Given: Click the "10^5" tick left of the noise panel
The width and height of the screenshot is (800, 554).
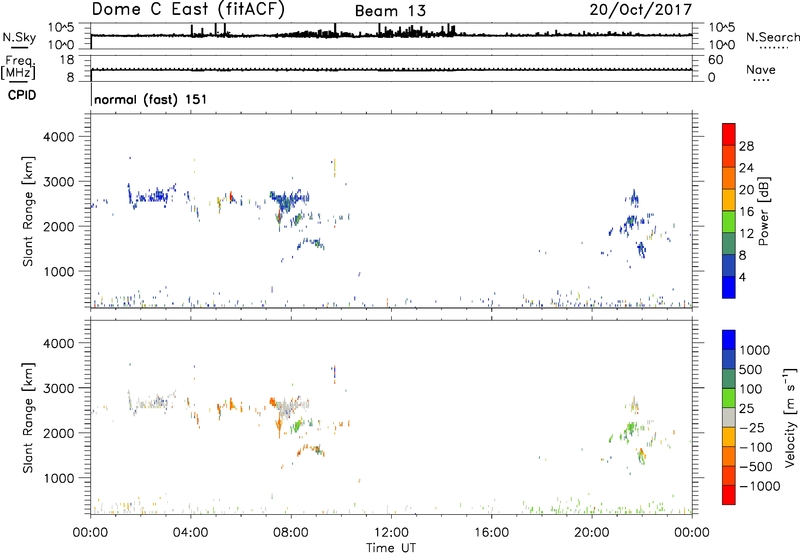Looking at the screenshot, I should pyautogui.click(x=61, y=28).
